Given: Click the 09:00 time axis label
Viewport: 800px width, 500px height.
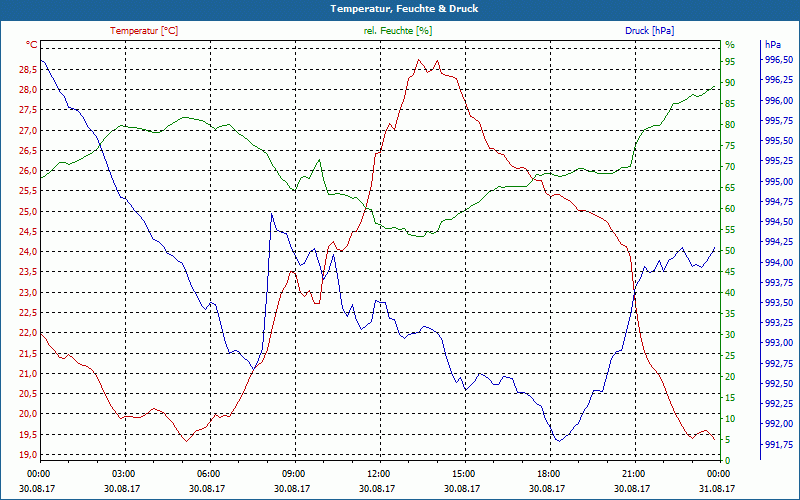Looking at the screenshot, I should (x=293, y=474).
